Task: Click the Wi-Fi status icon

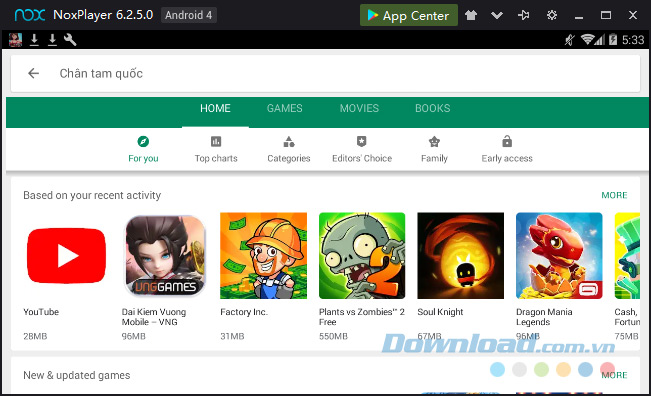Action: click(587, 39)
